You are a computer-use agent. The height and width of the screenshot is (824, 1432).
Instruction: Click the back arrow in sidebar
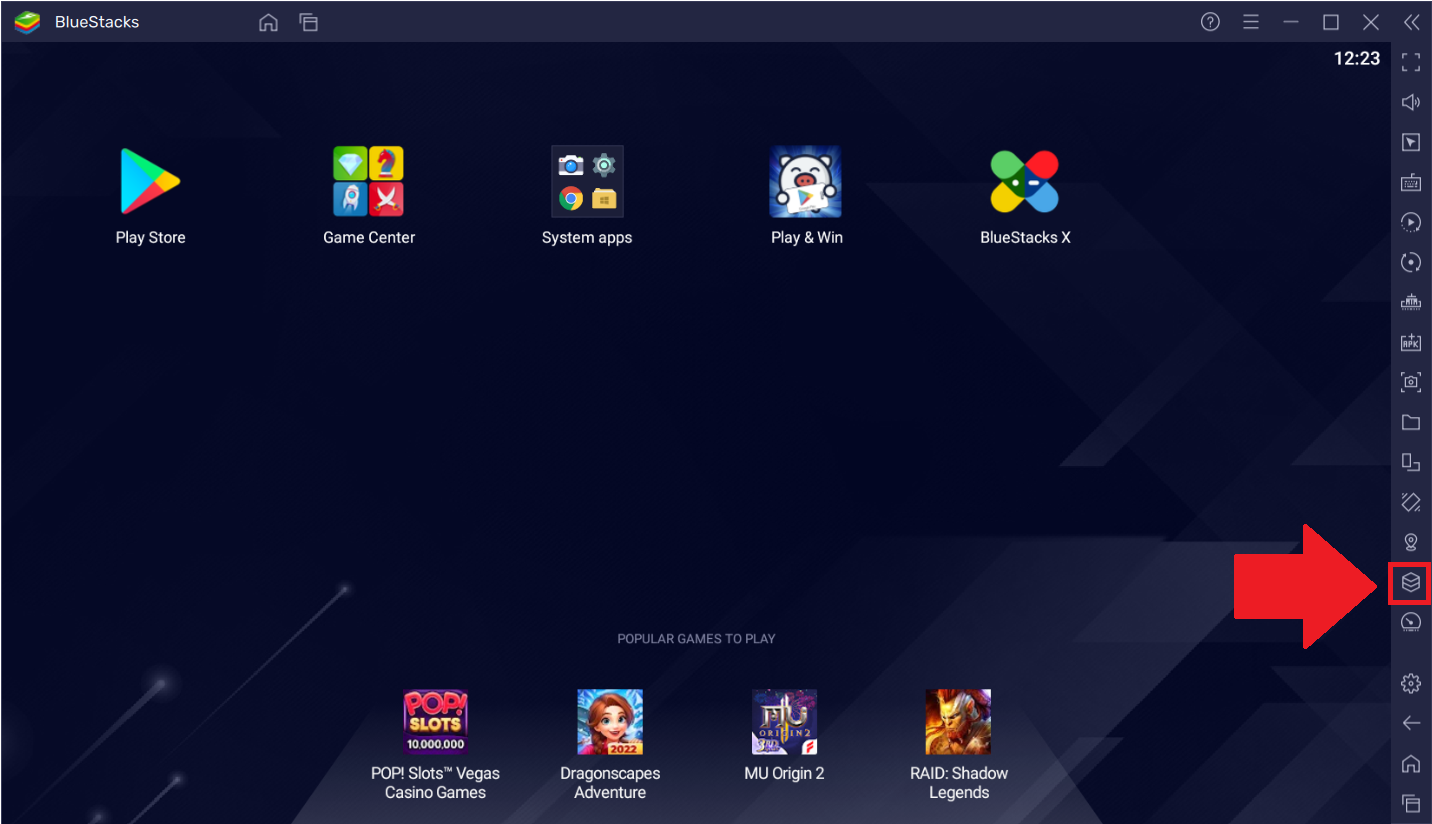point(1411,723)
